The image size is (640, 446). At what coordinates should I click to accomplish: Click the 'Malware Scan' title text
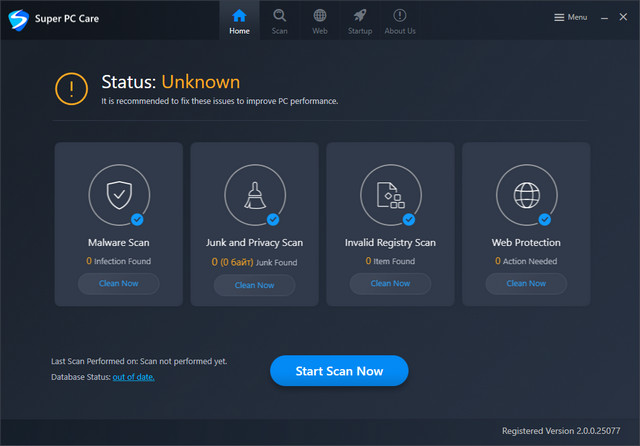[119, 242]
